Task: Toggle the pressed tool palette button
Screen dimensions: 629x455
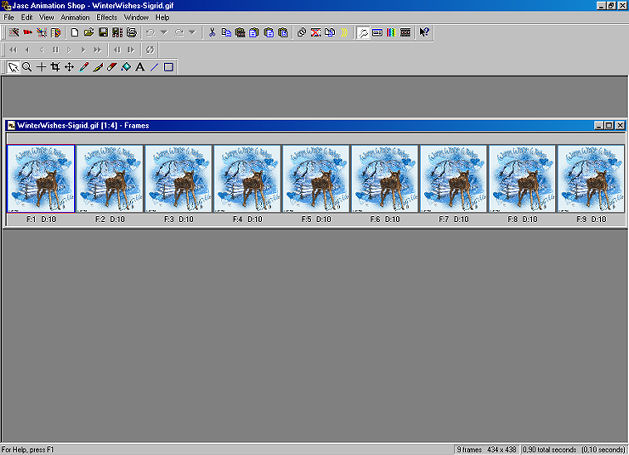Action: 363,32
